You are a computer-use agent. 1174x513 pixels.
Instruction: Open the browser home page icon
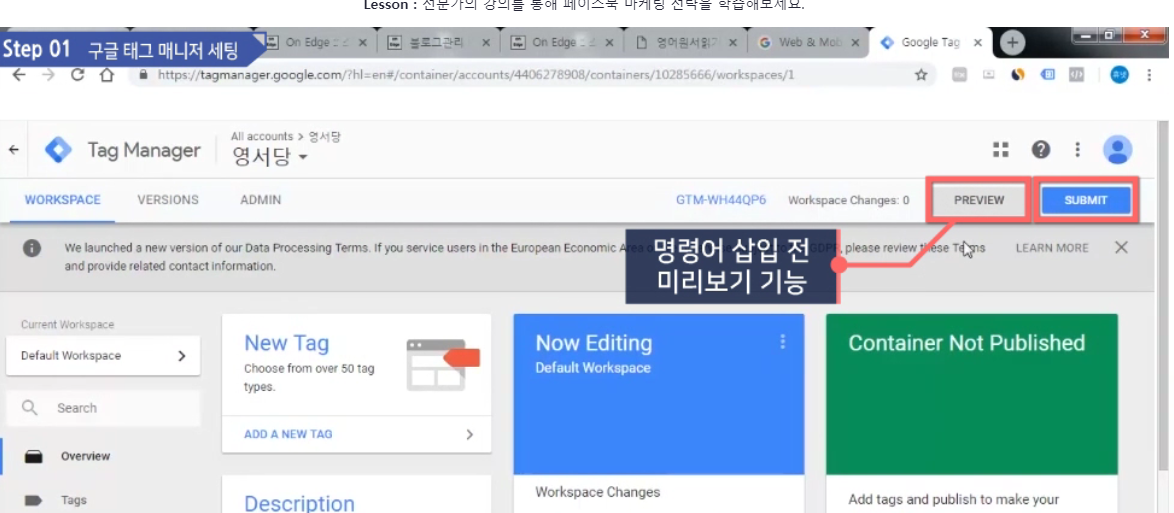pos(106,75)
